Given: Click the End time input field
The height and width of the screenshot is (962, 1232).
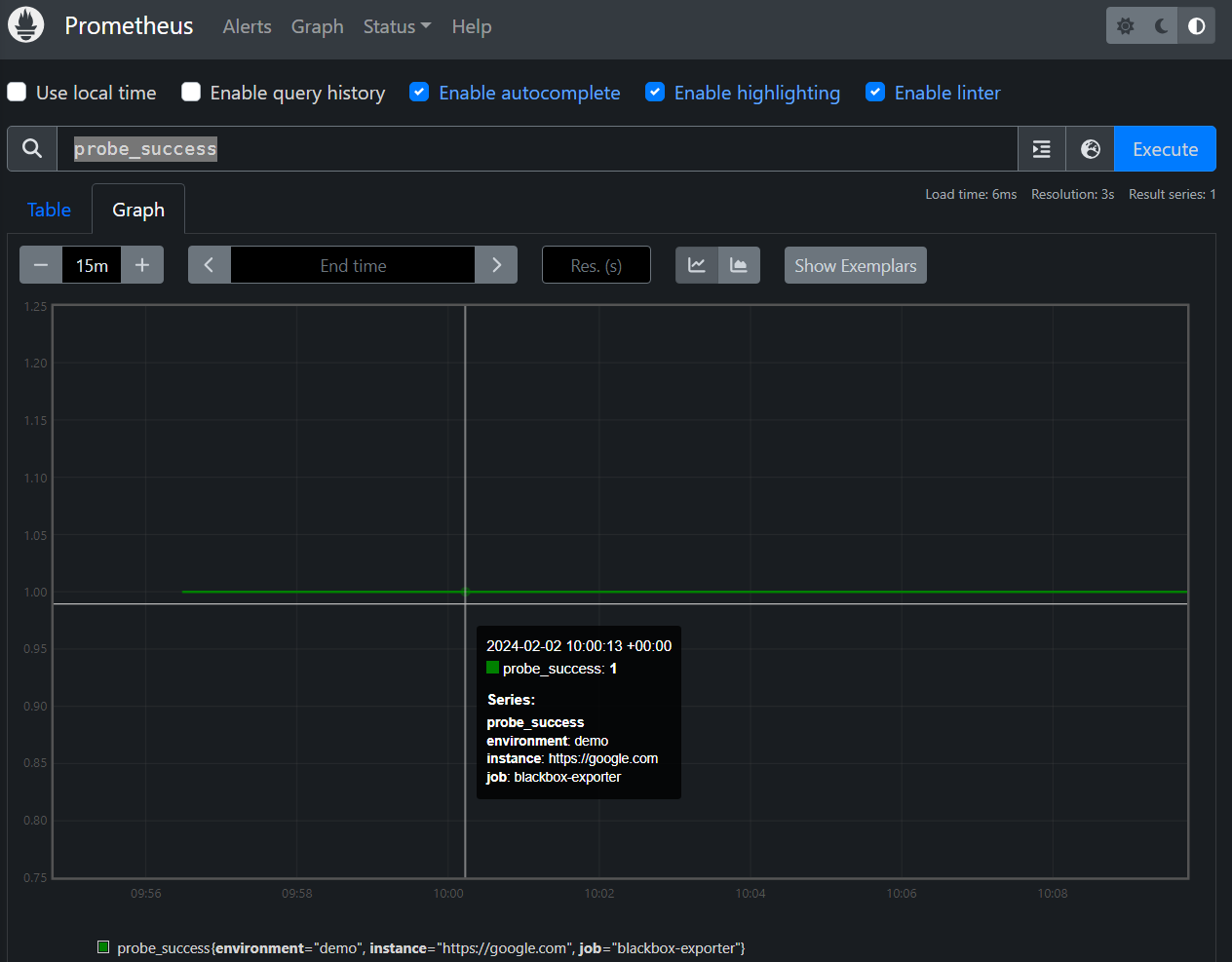Looking at the screenshot, I should pos(353,265).
